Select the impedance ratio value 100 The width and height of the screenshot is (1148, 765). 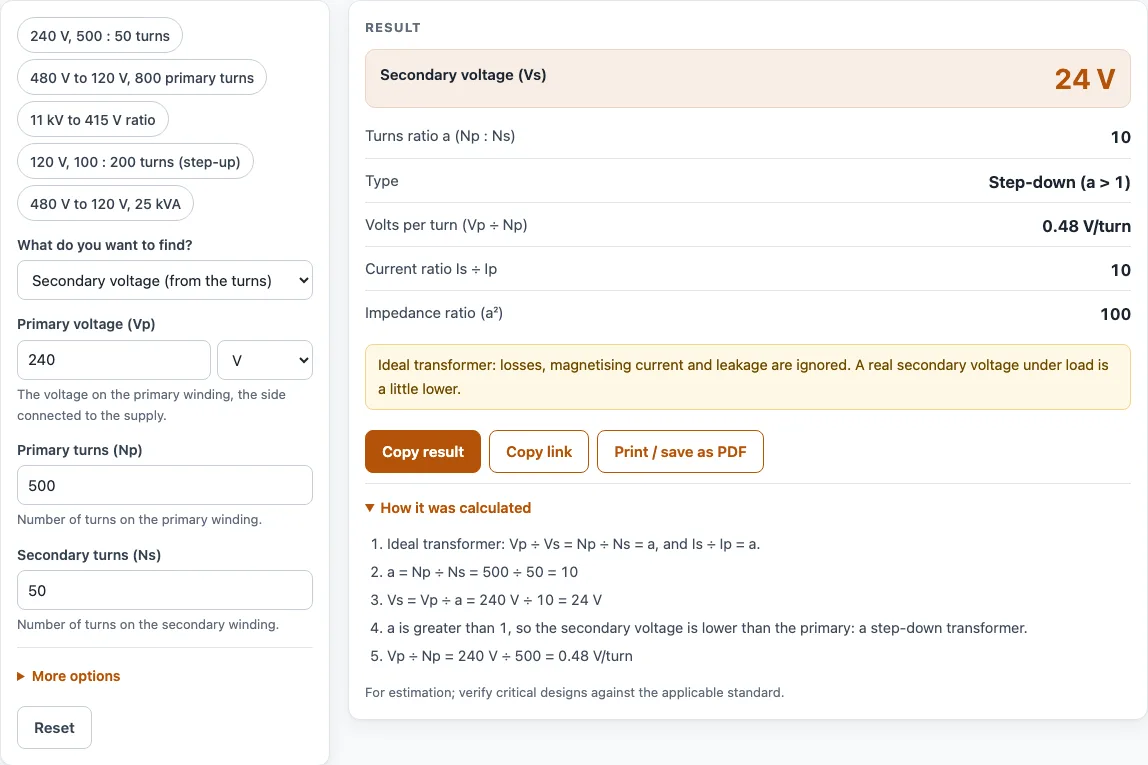pos(1115,314)
